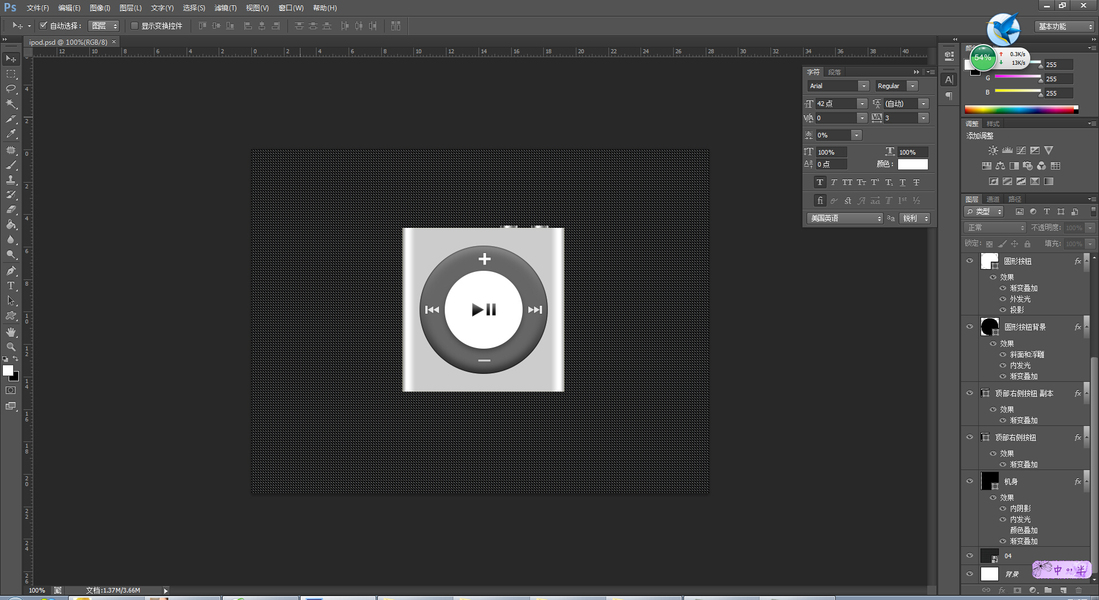Enable the 显示变换控件 checkbox
This screenshot has width=1099, height=600.
tap(135, 26)
